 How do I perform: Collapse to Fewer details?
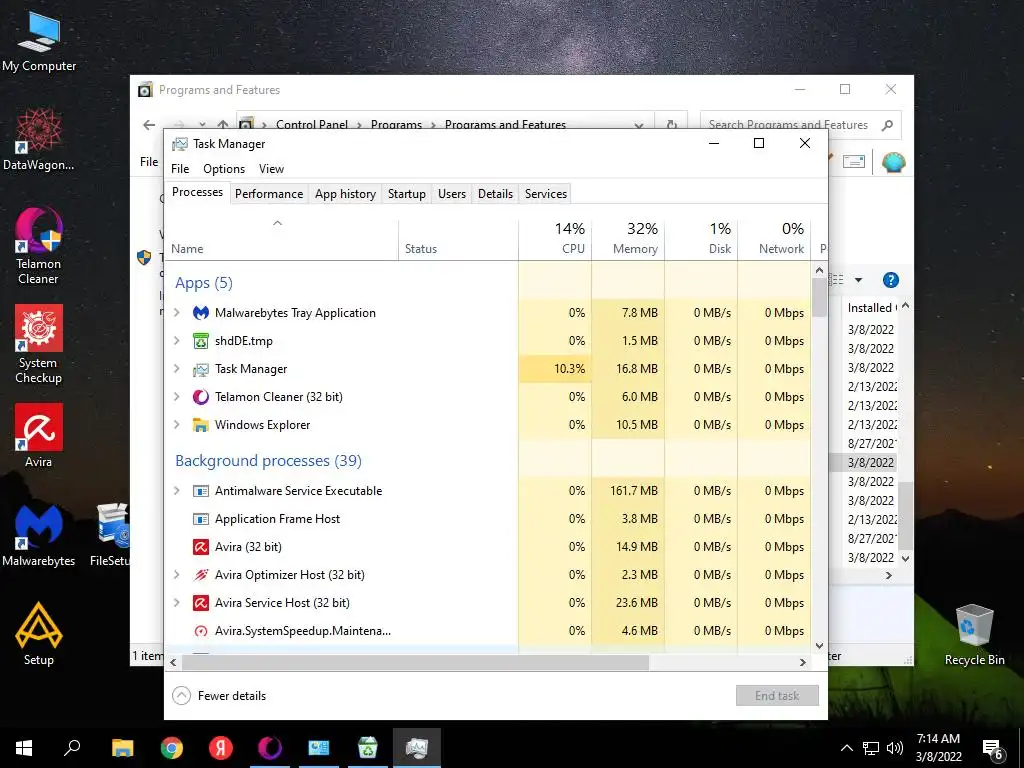219,696
